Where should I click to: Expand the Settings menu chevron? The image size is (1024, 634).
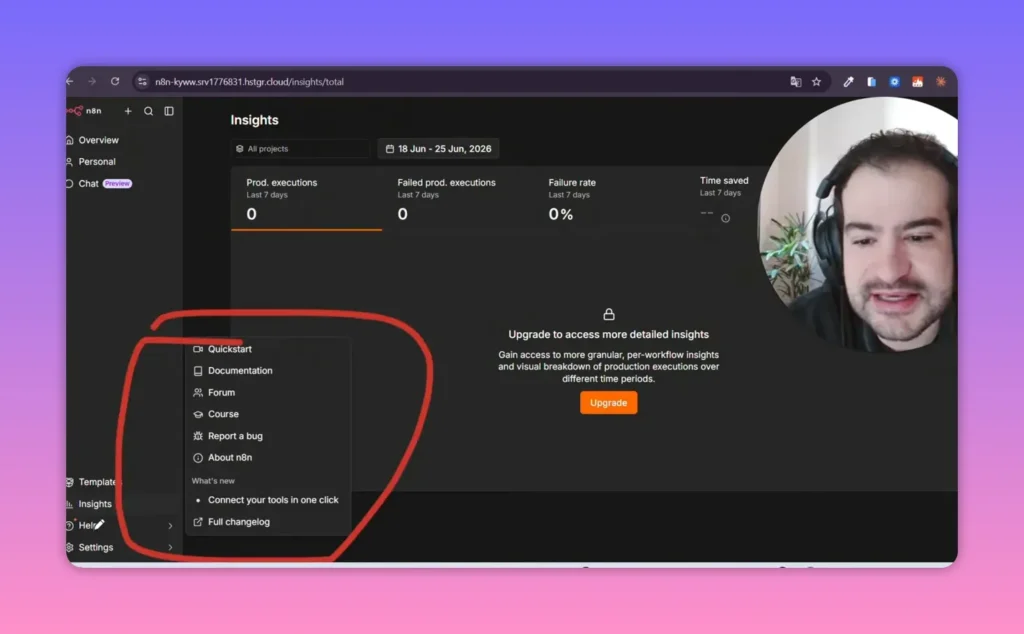tap(170, 547)
